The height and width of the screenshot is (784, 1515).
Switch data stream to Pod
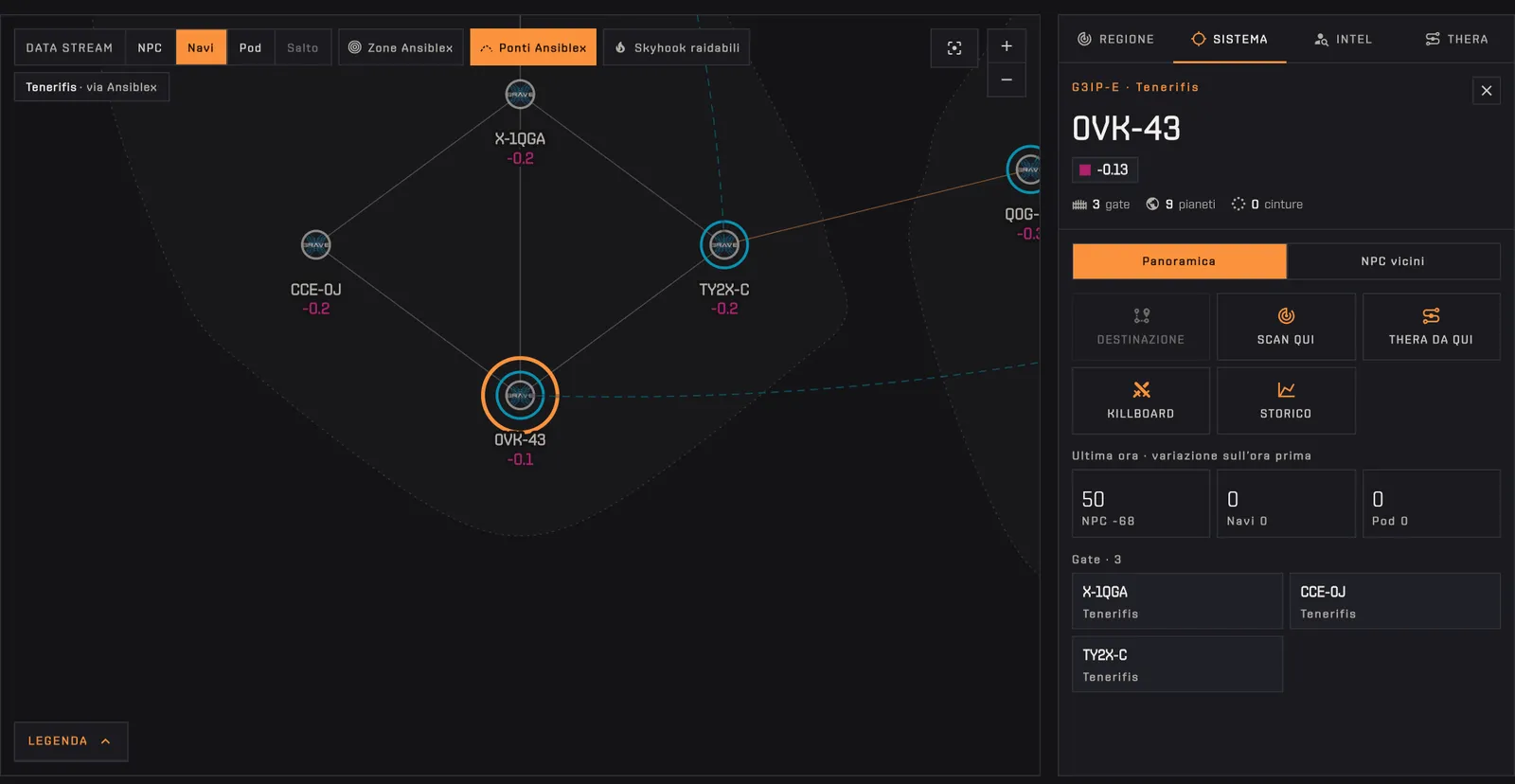250,47
